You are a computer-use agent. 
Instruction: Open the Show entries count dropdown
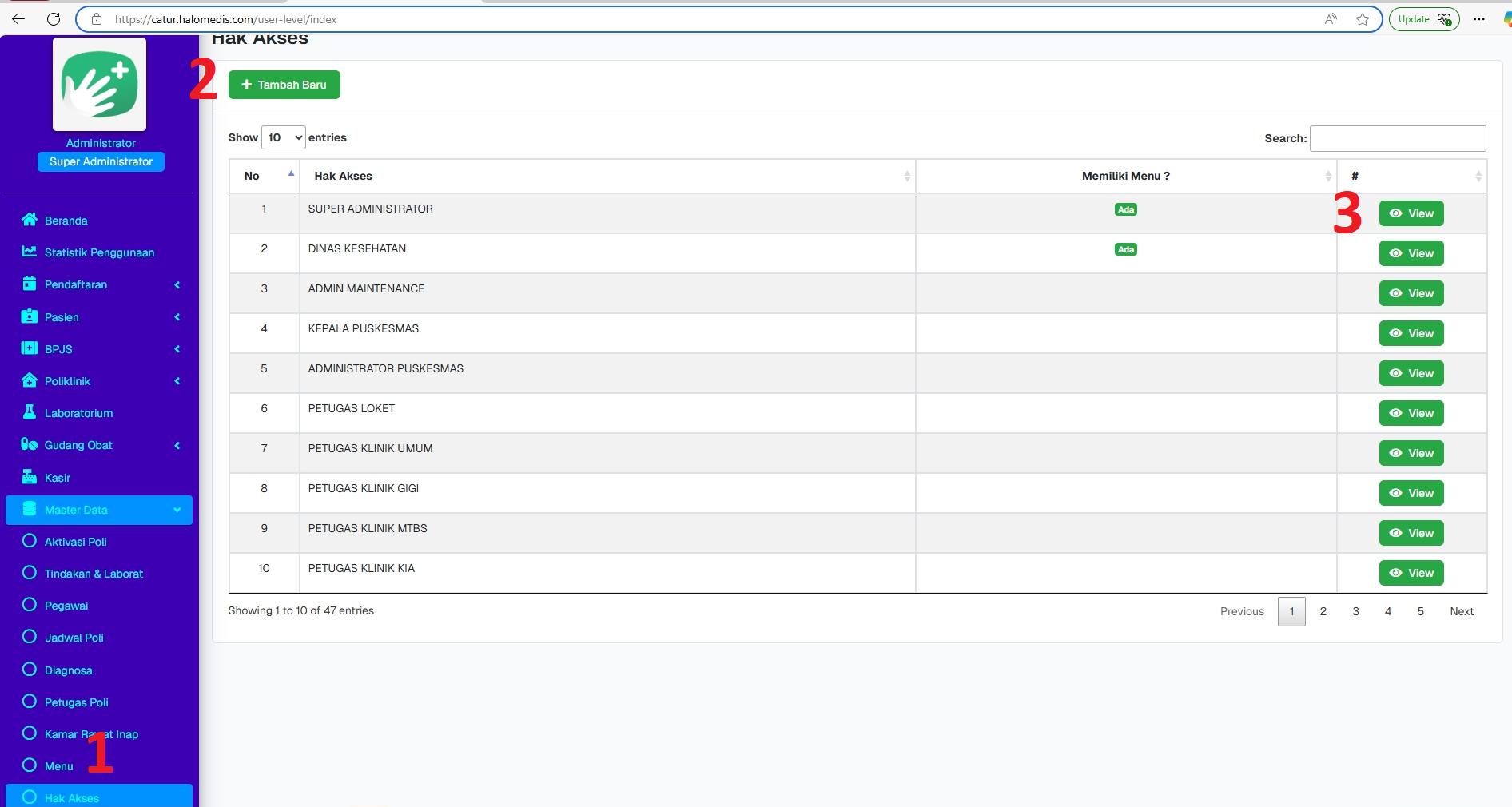[x=284, y=137]
